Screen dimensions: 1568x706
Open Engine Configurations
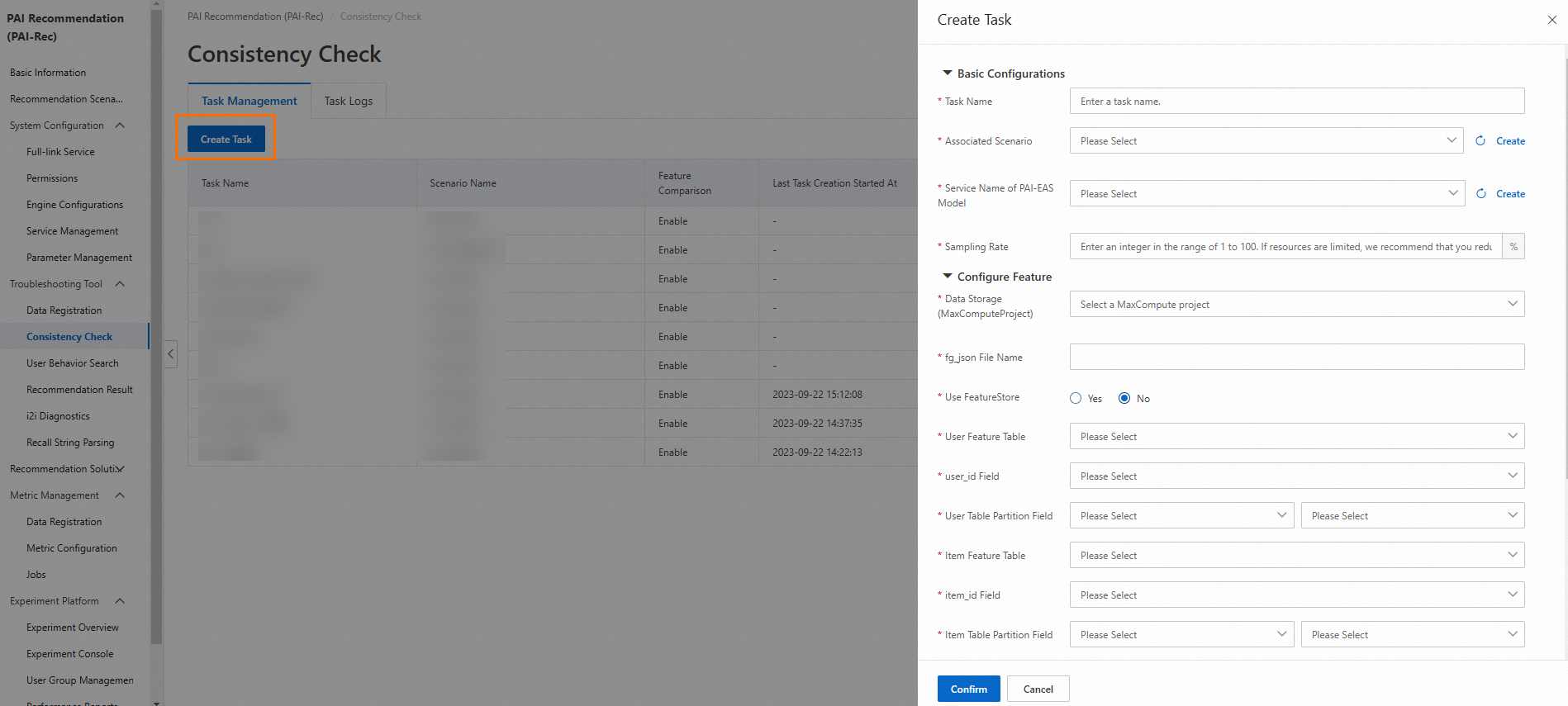point(74,205)
